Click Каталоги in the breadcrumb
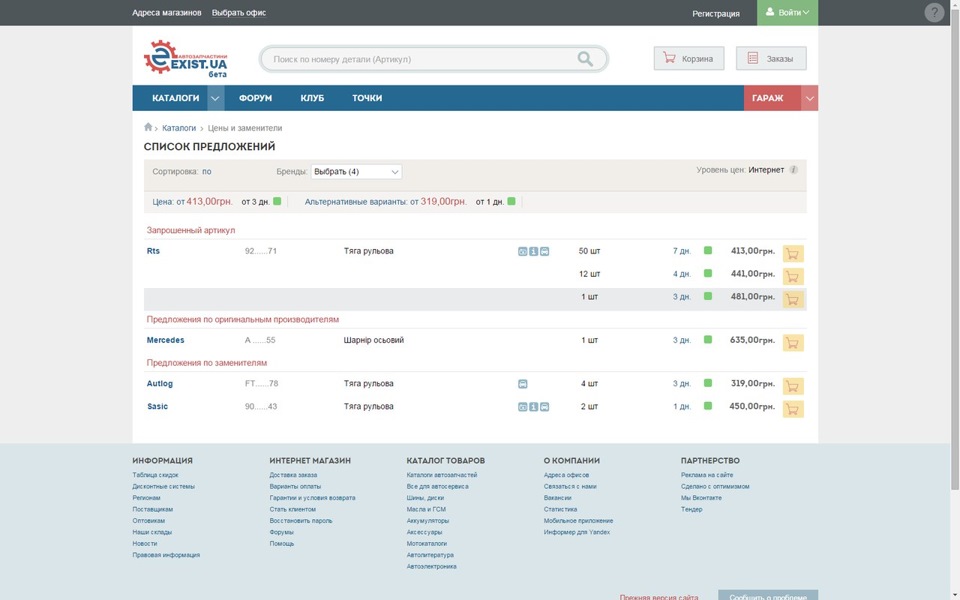Screen dimensions: 960x600 pyautogui.click(x=179, y=128)
